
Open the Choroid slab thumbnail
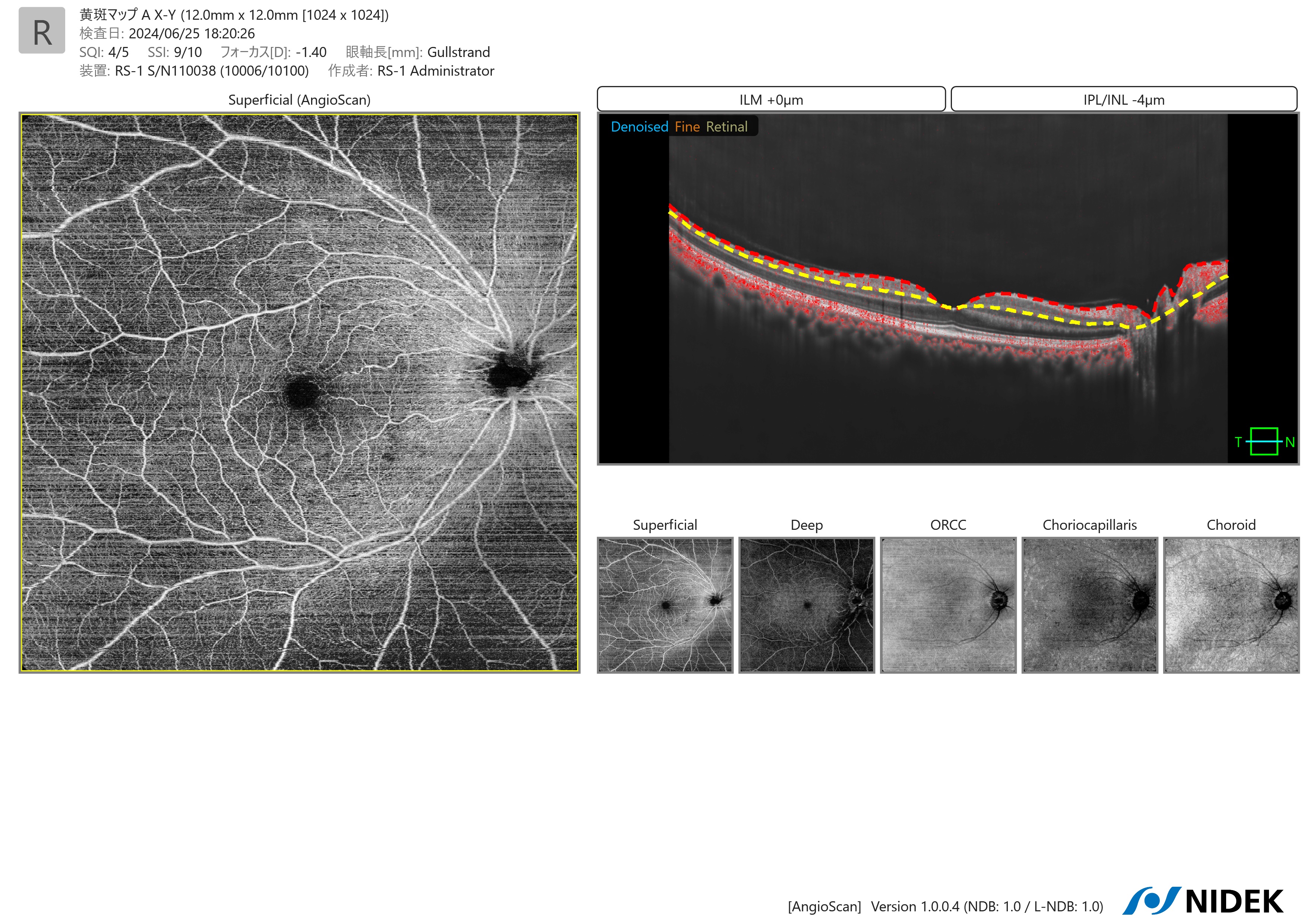pos(1231,605)
